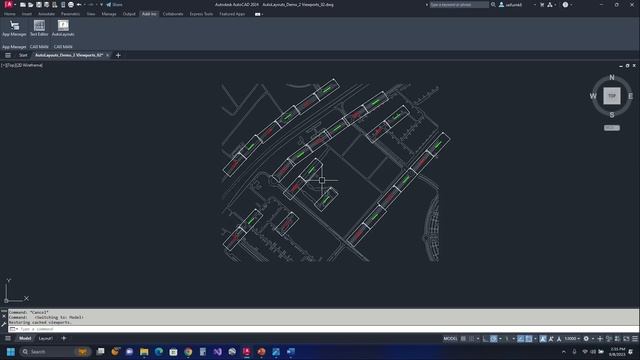Click the N direction on the ViewCube compass
This screenshot has height=360, width=640.
coord(611,77)
